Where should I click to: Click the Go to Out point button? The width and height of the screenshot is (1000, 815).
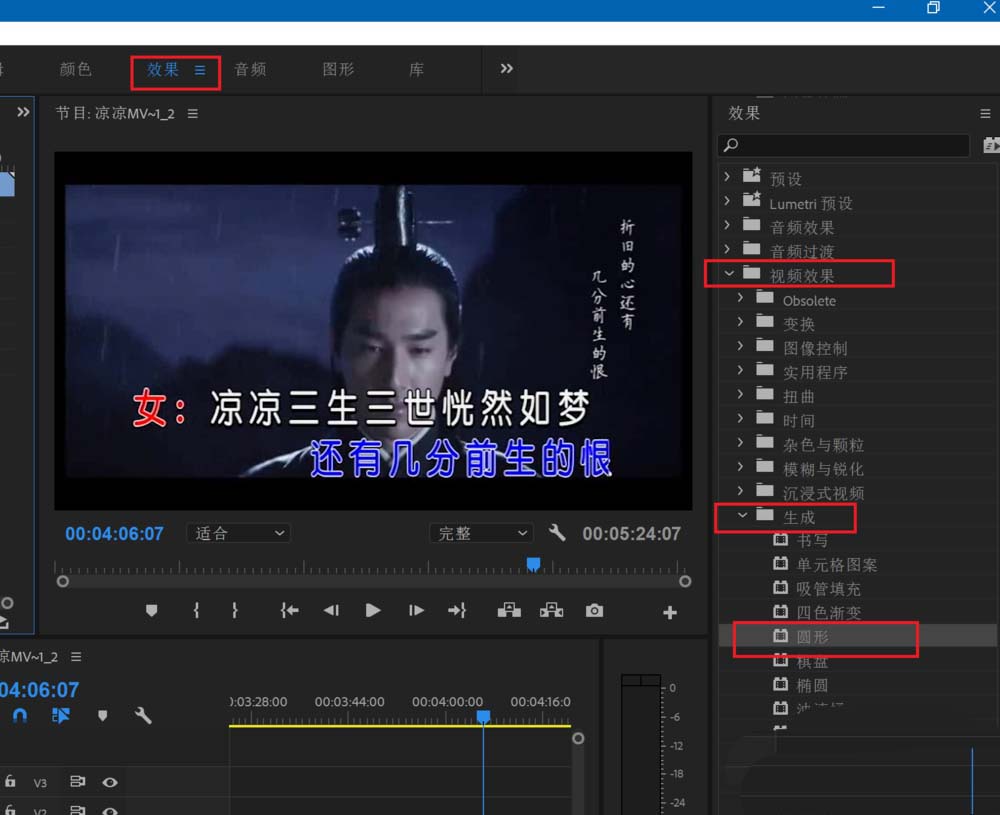click(x=457, y=610)
